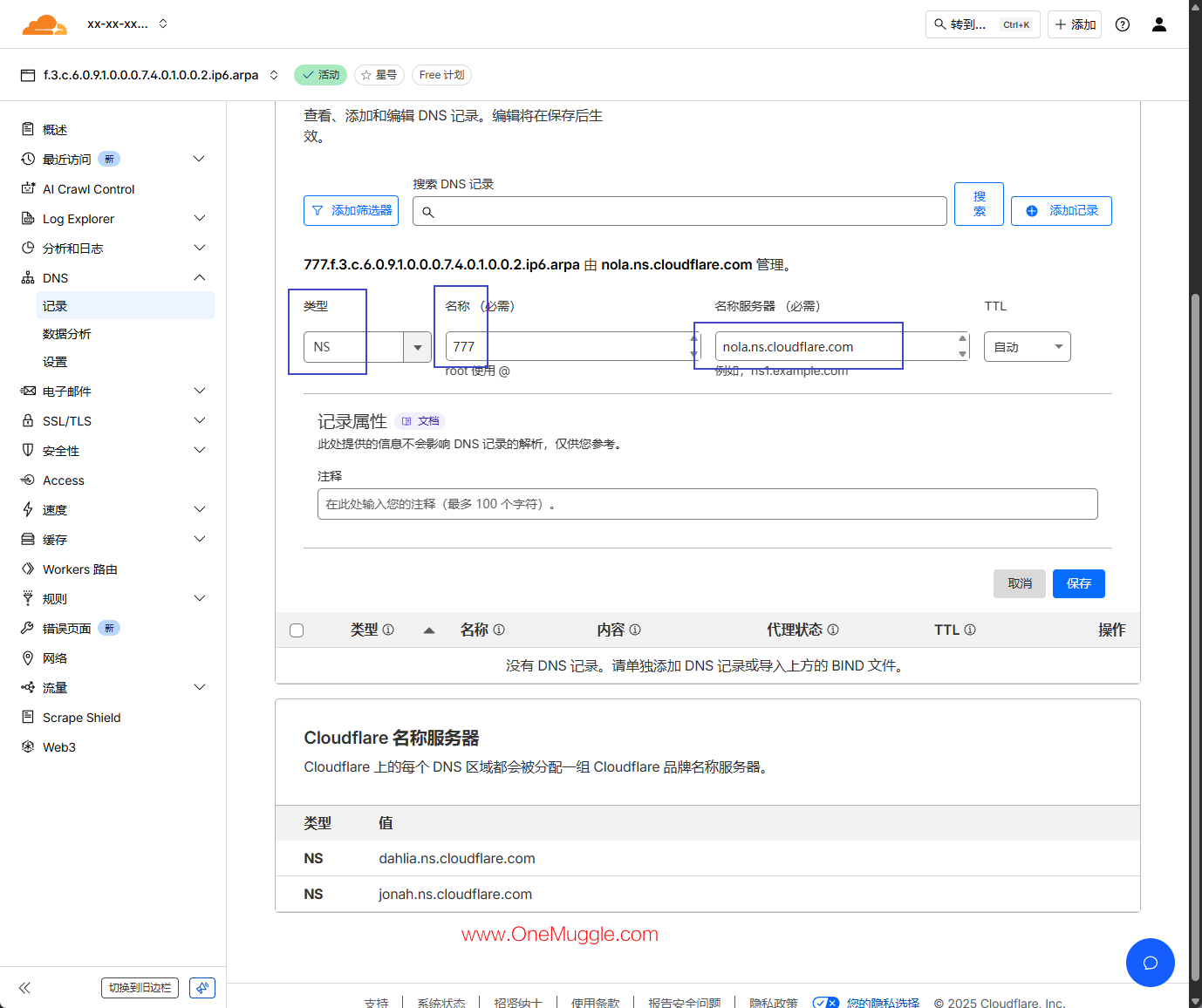Image resolution: width=1202 pixels, height=1008 pixels.
Task: Click the Access sidebar icon
Action: coord(28,480)
